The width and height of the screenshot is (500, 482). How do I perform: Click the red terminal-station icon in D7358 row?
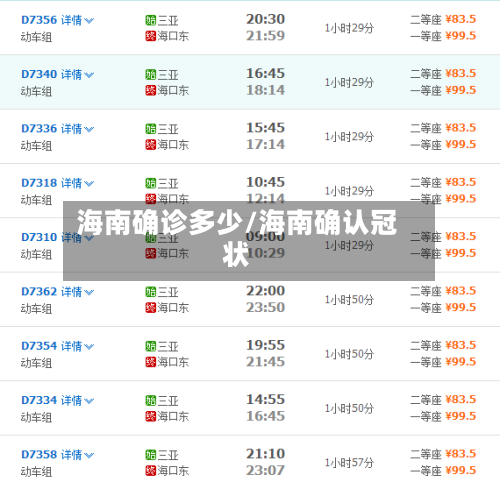pos(151,470)
